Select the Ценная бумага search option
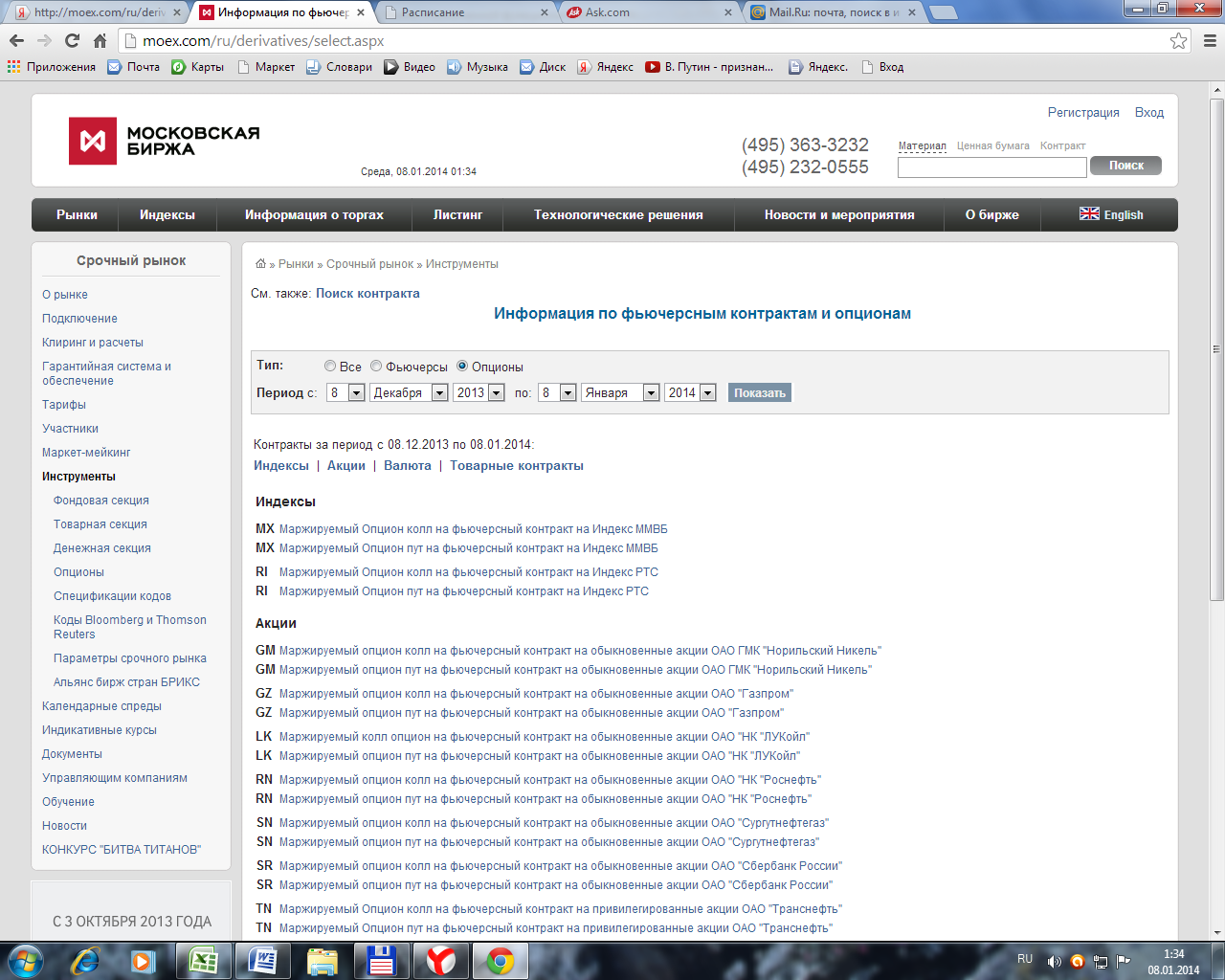Screen dimensions: 1225x980 (x=993, y=145)
